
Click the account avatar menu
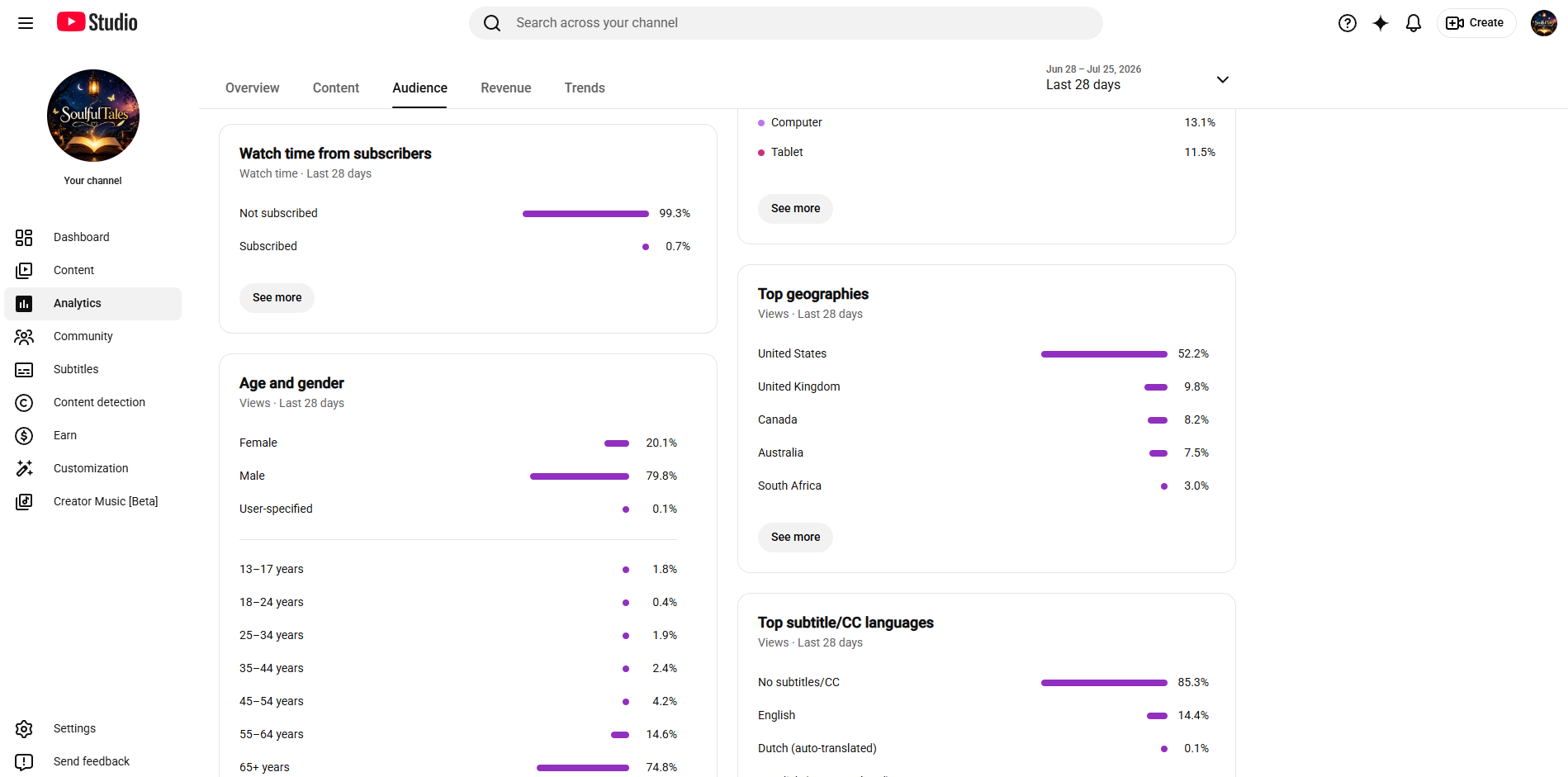pyautogui.click(x=1543, y=23)
